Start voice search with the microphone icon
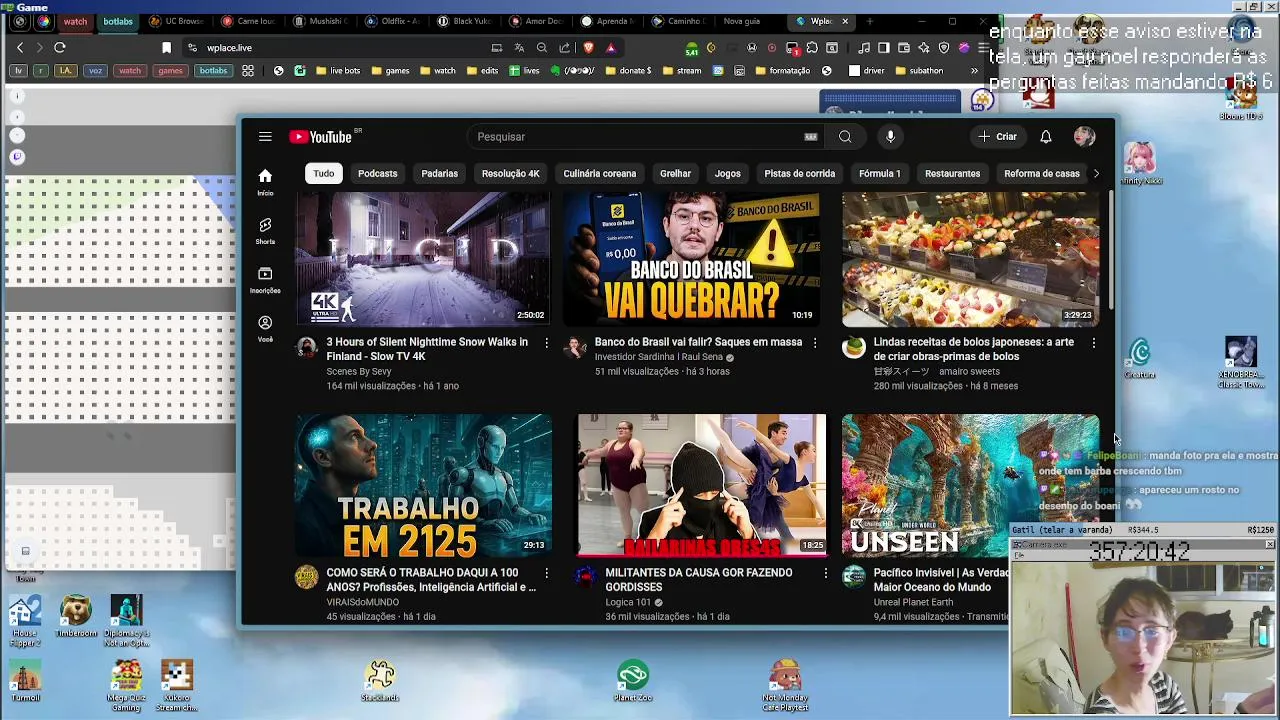The image size is (1280, 720). [890, 137]
